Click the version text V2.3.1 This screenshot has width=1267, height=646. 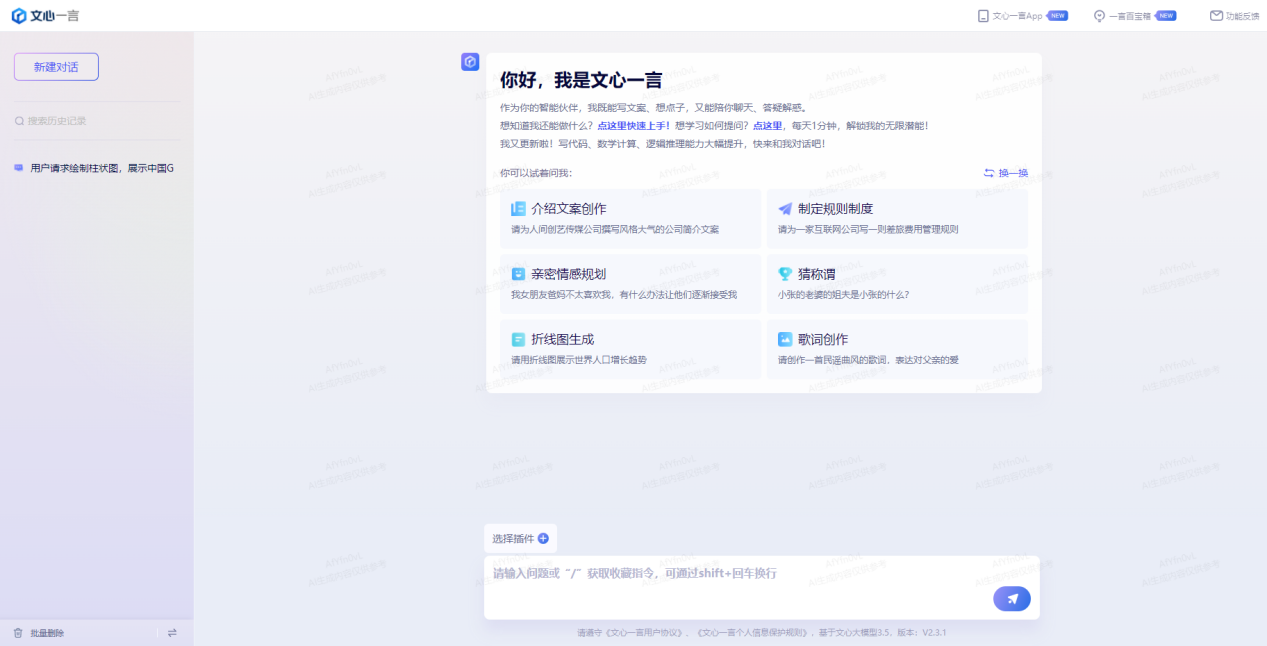pos(934,633)
